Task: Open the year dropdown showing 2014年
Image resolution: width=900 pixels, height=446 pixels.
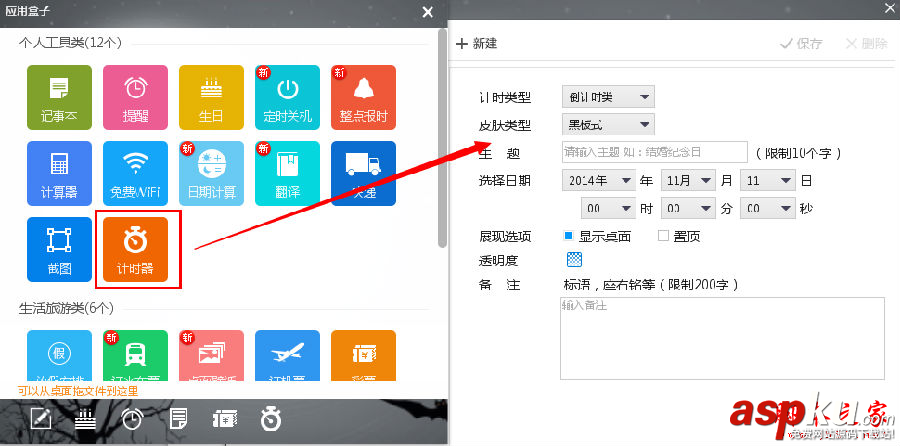Action: click(599, 181)
